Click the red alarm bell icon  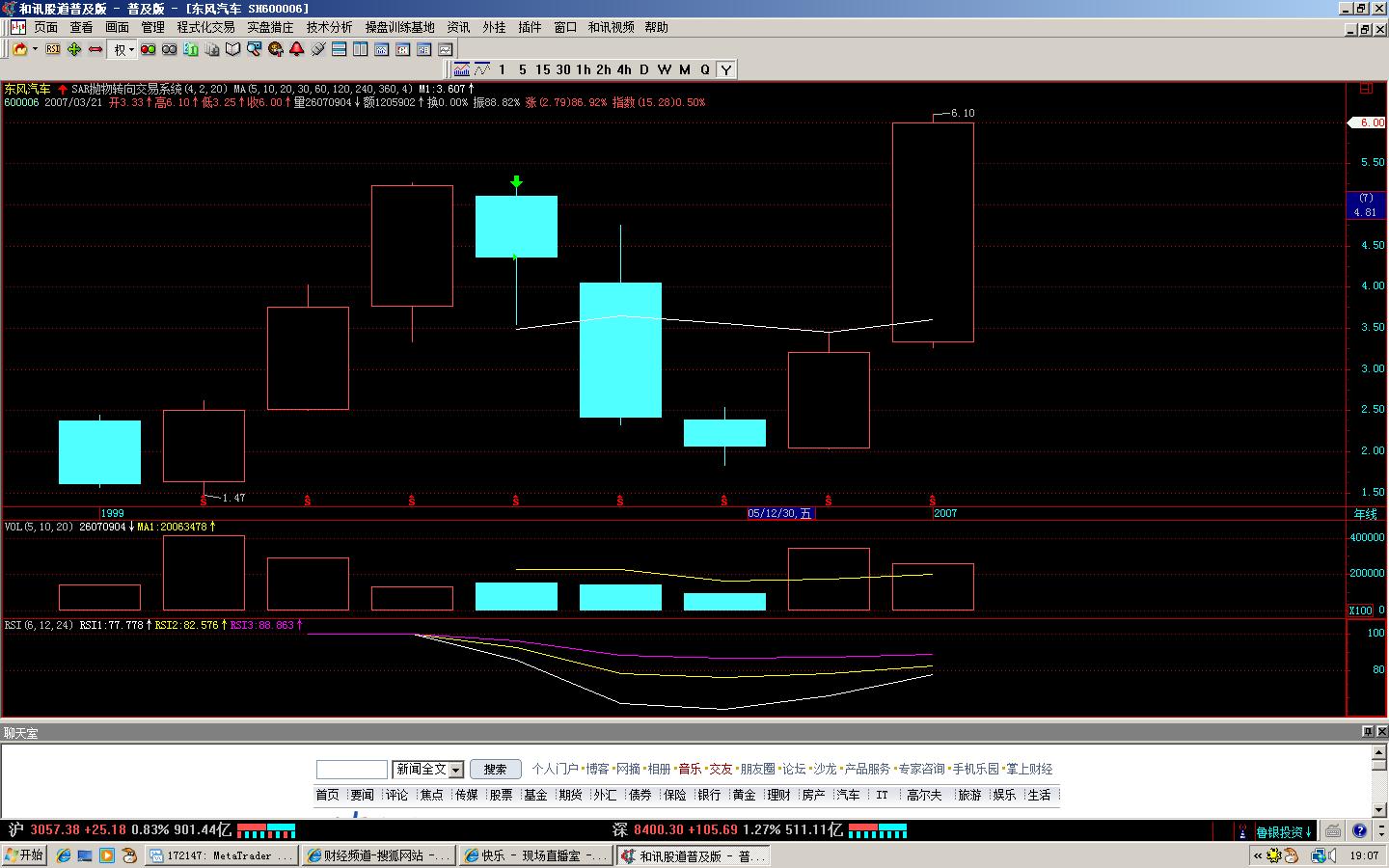[296, 49]
